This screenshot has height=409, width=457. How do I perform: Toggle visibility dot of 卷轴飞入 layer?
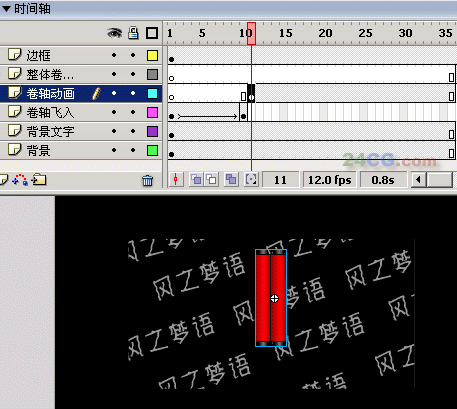[114, 112]
